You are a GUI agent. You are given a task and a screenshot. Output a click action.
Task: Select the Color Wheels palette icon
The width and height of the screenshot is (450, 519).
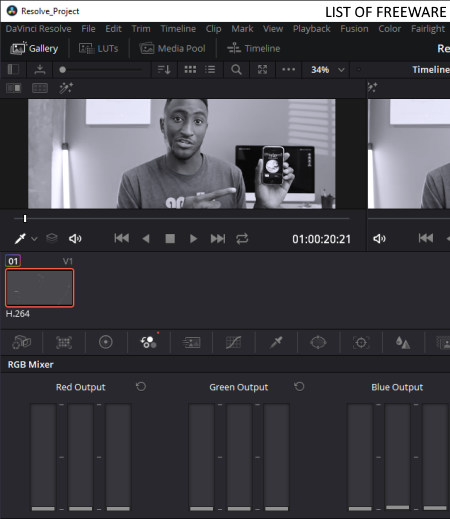[106, 342]
